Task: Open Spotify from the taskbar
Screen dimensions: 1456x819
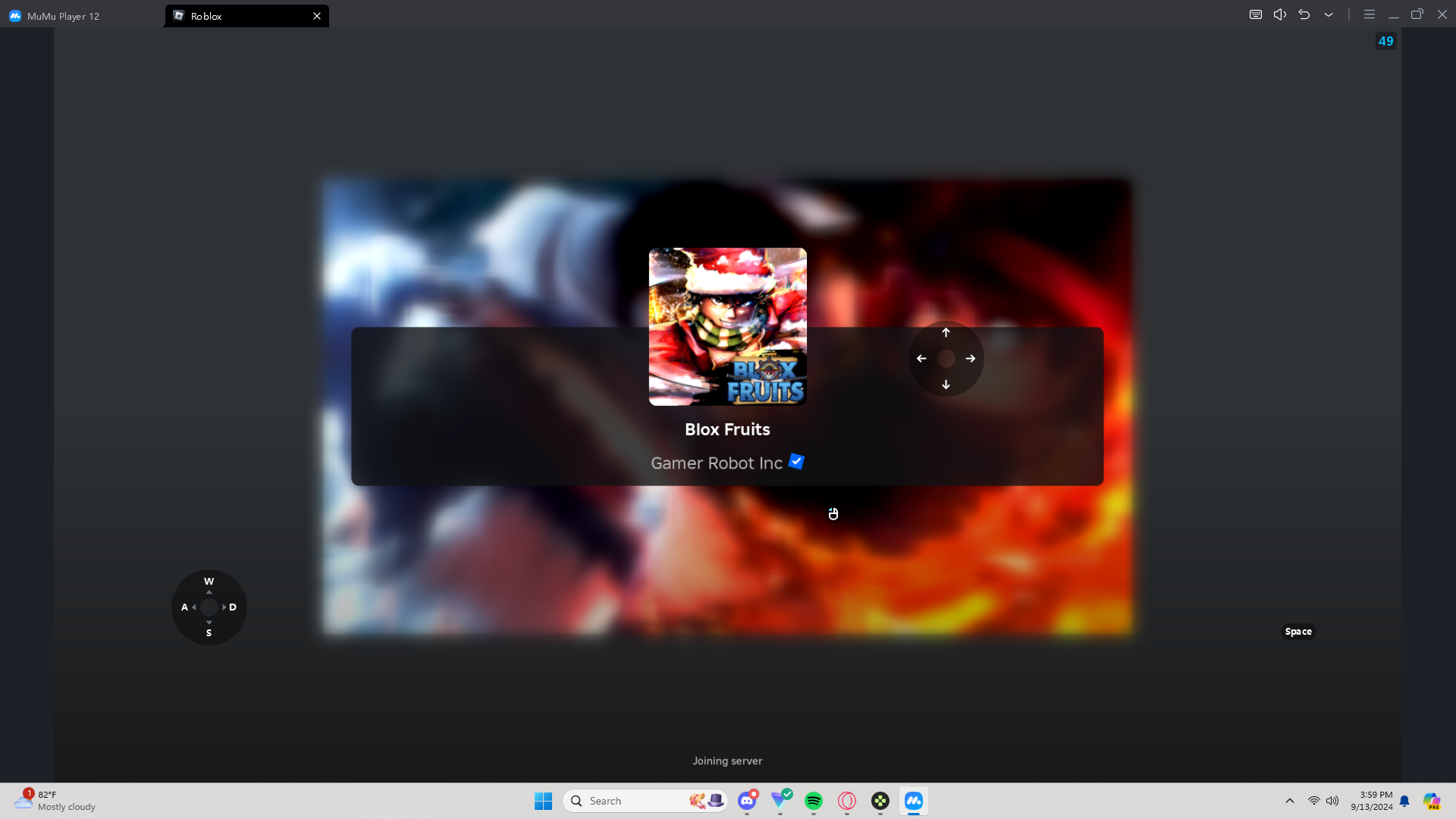Action: point(814,801)
